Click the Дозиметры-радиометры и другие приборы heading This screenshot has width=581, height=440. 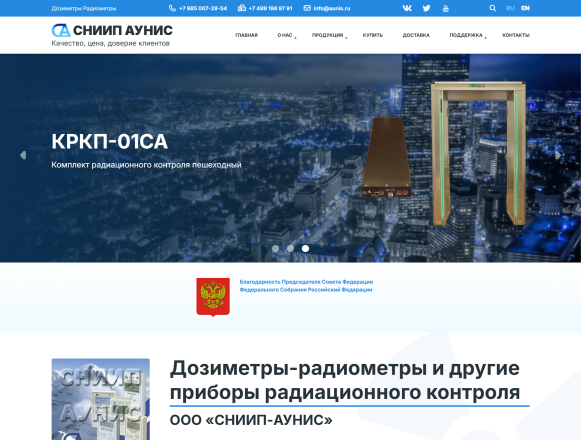(x=345, y=380)
